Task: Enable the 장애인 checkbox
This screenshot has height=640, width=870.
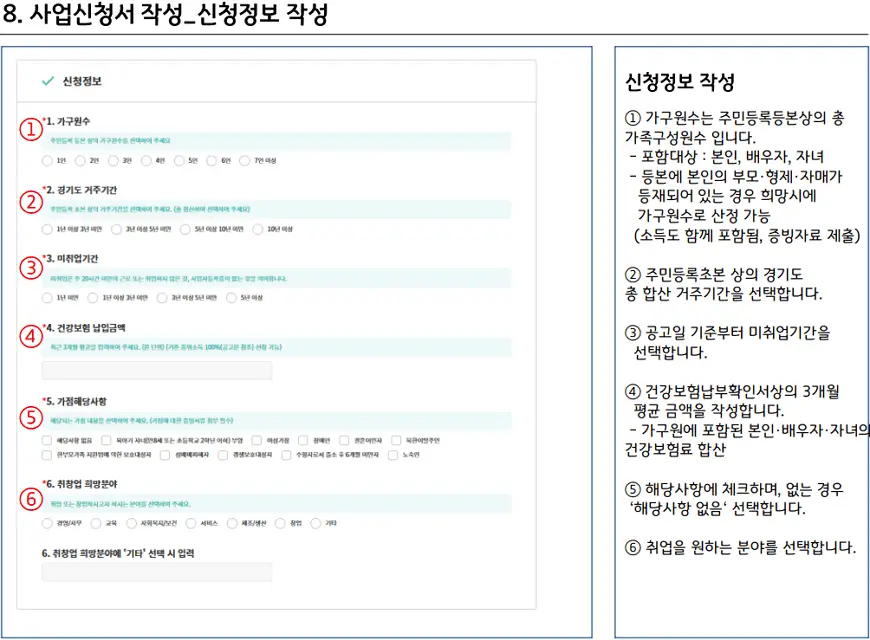Action: 301,439
